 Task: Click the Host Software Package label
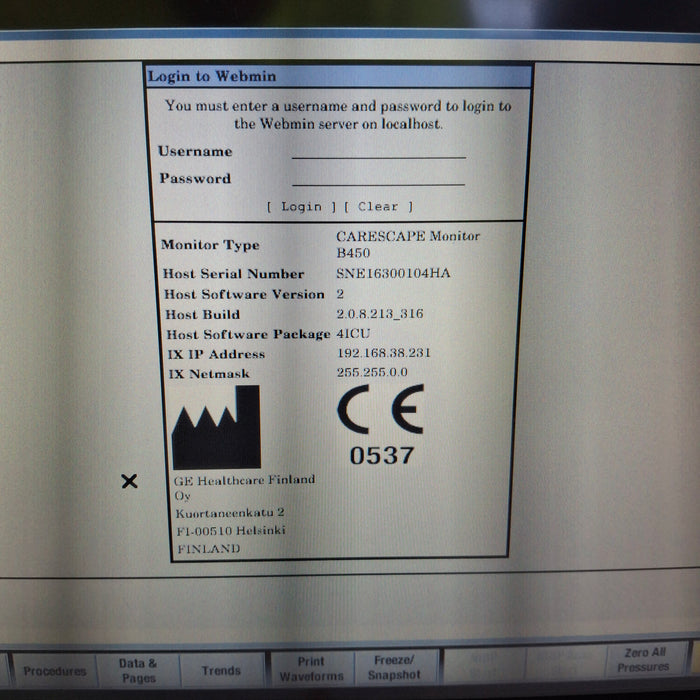click(248, 334)
